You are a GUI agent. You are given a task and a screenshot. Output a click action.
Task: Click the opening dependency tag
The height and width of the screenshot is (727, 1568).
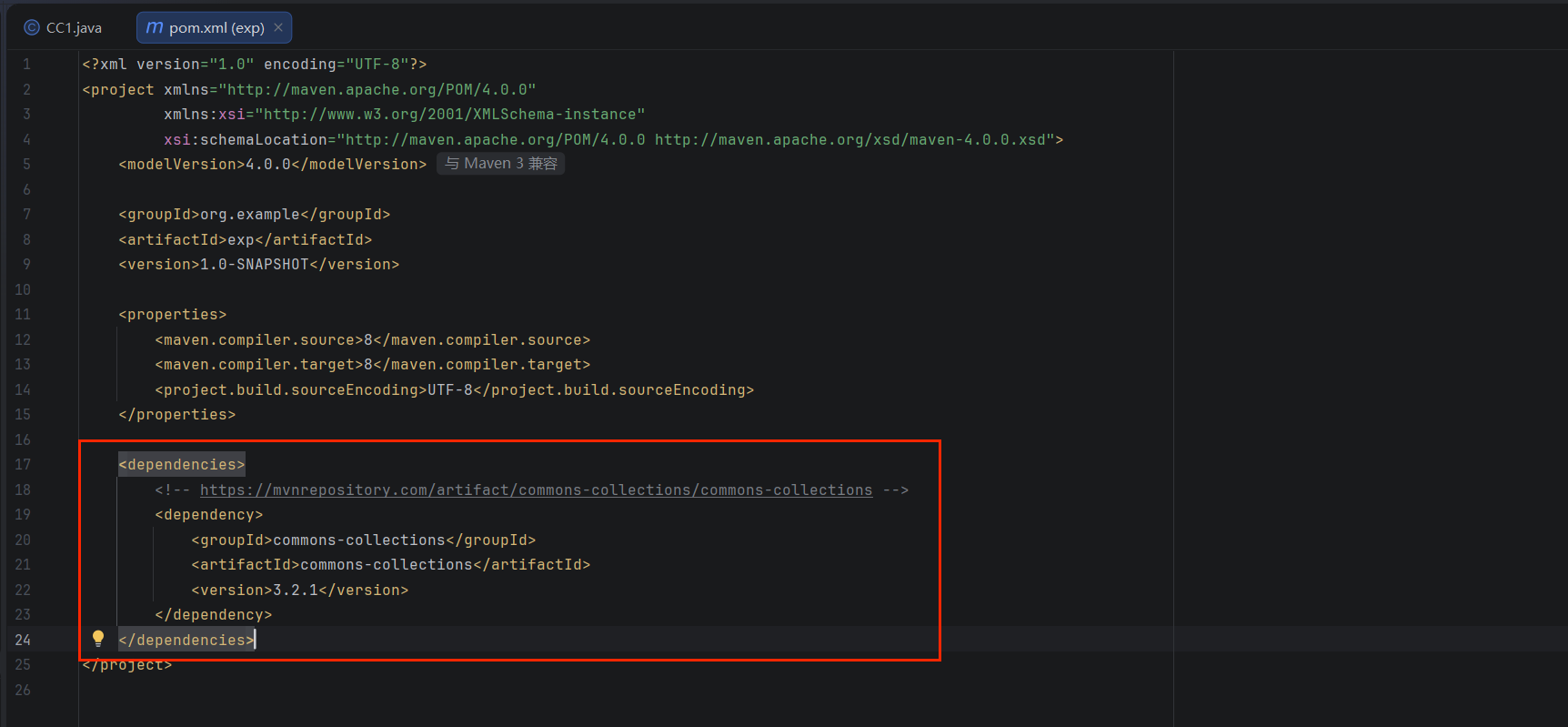[208, 515]
